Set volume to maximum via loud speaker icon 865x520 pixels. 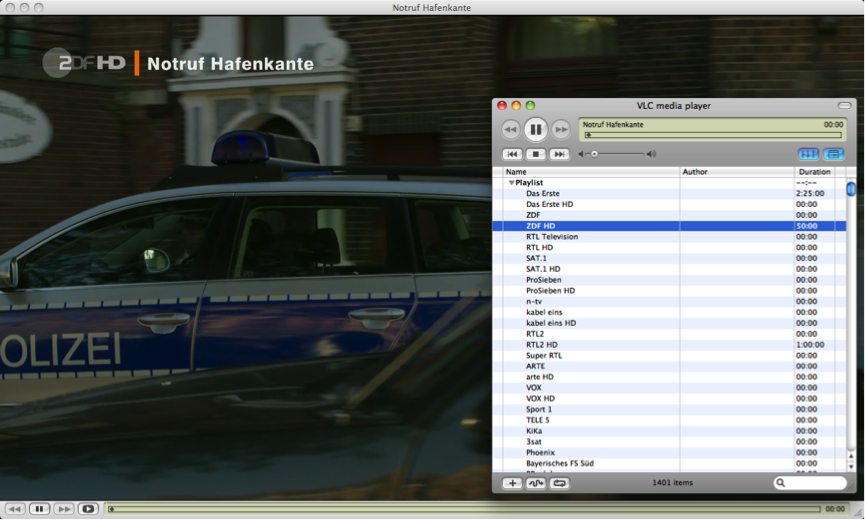pos(652,154)
